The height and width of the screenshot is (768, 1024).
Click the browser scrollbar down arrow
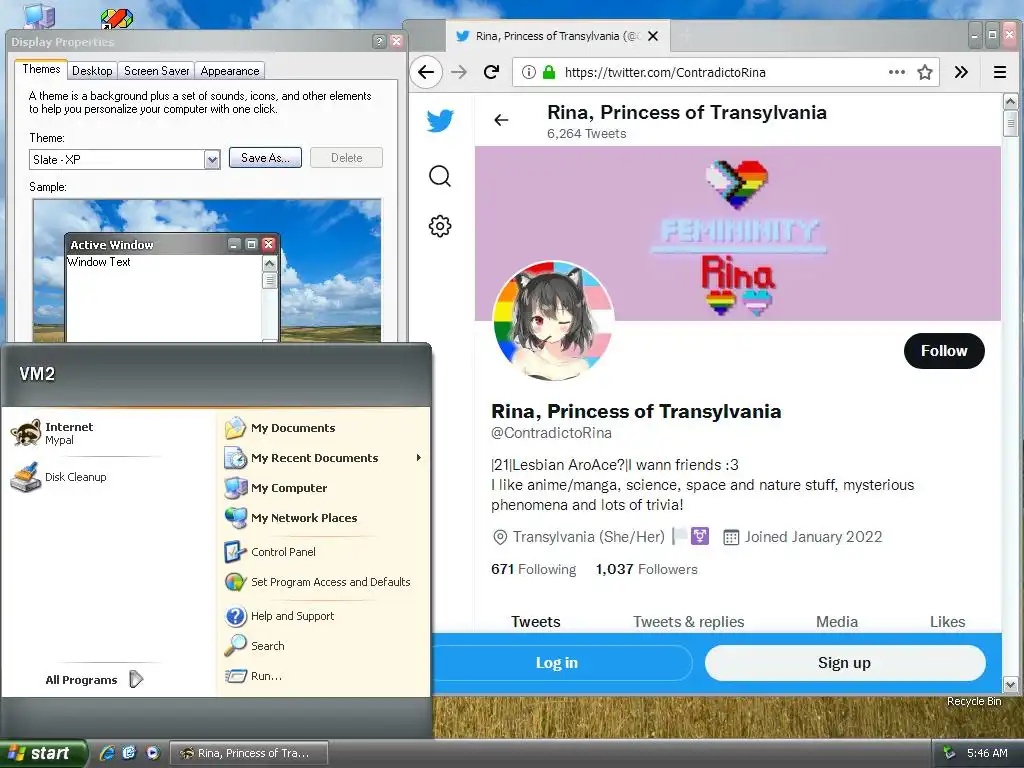(1010, 684)
